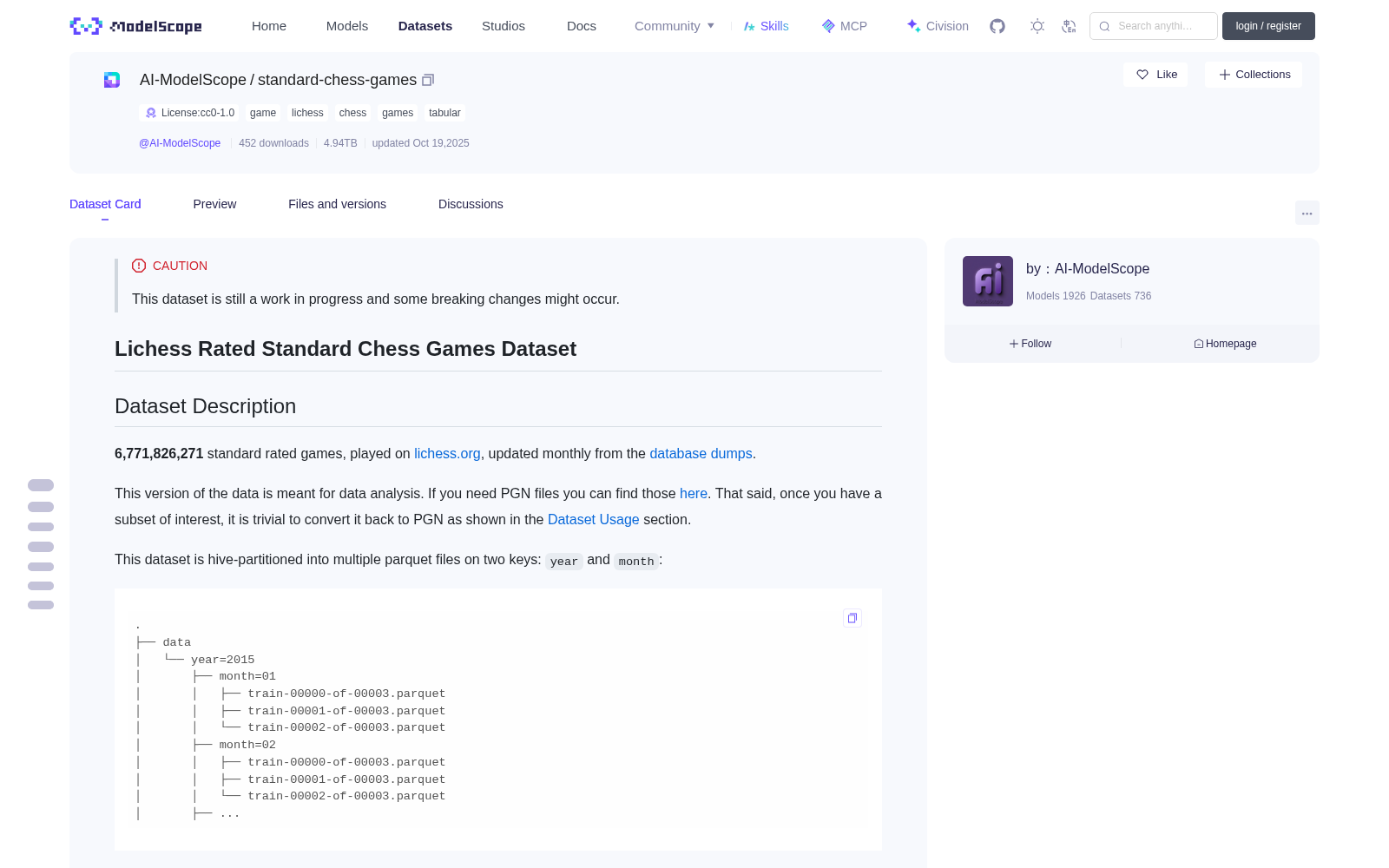Select the Dataset Card tab
The height and width of the screenshot is (868, 1389).
pyautogui.click(x=105, y=204)
